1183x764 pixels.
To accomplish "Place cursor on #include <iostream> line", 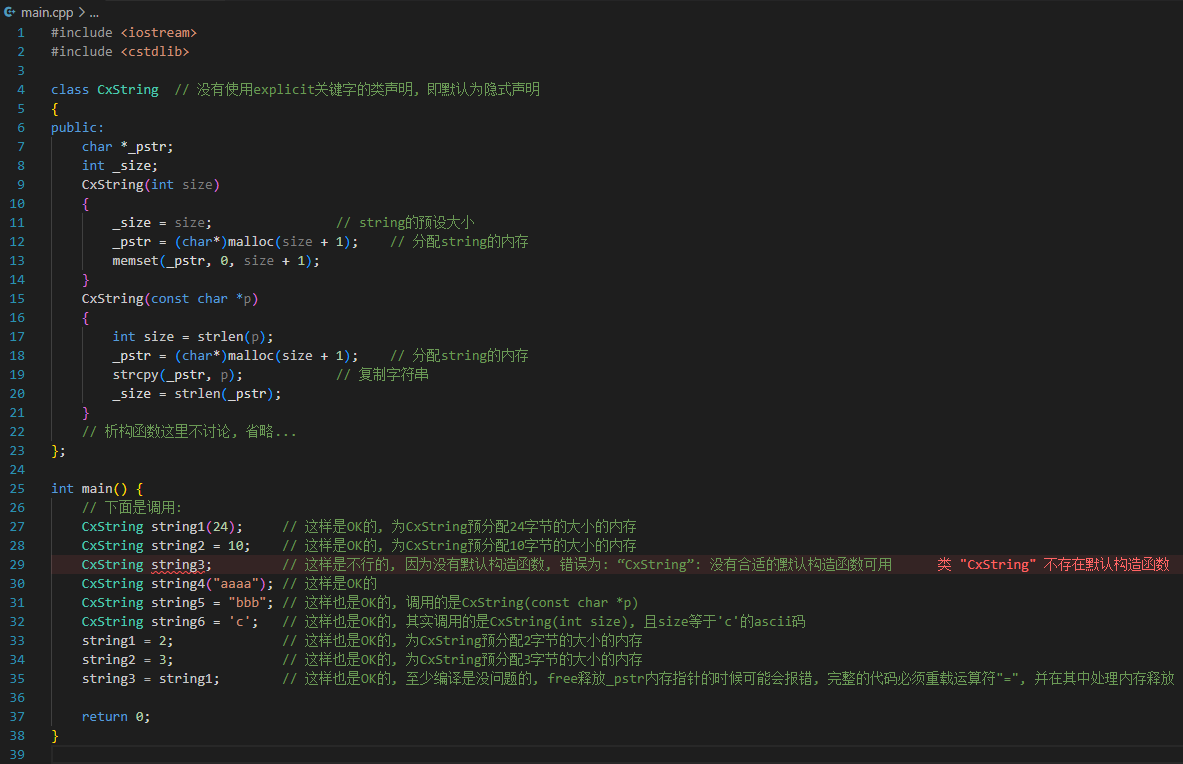I will click(x=124, y=32).
